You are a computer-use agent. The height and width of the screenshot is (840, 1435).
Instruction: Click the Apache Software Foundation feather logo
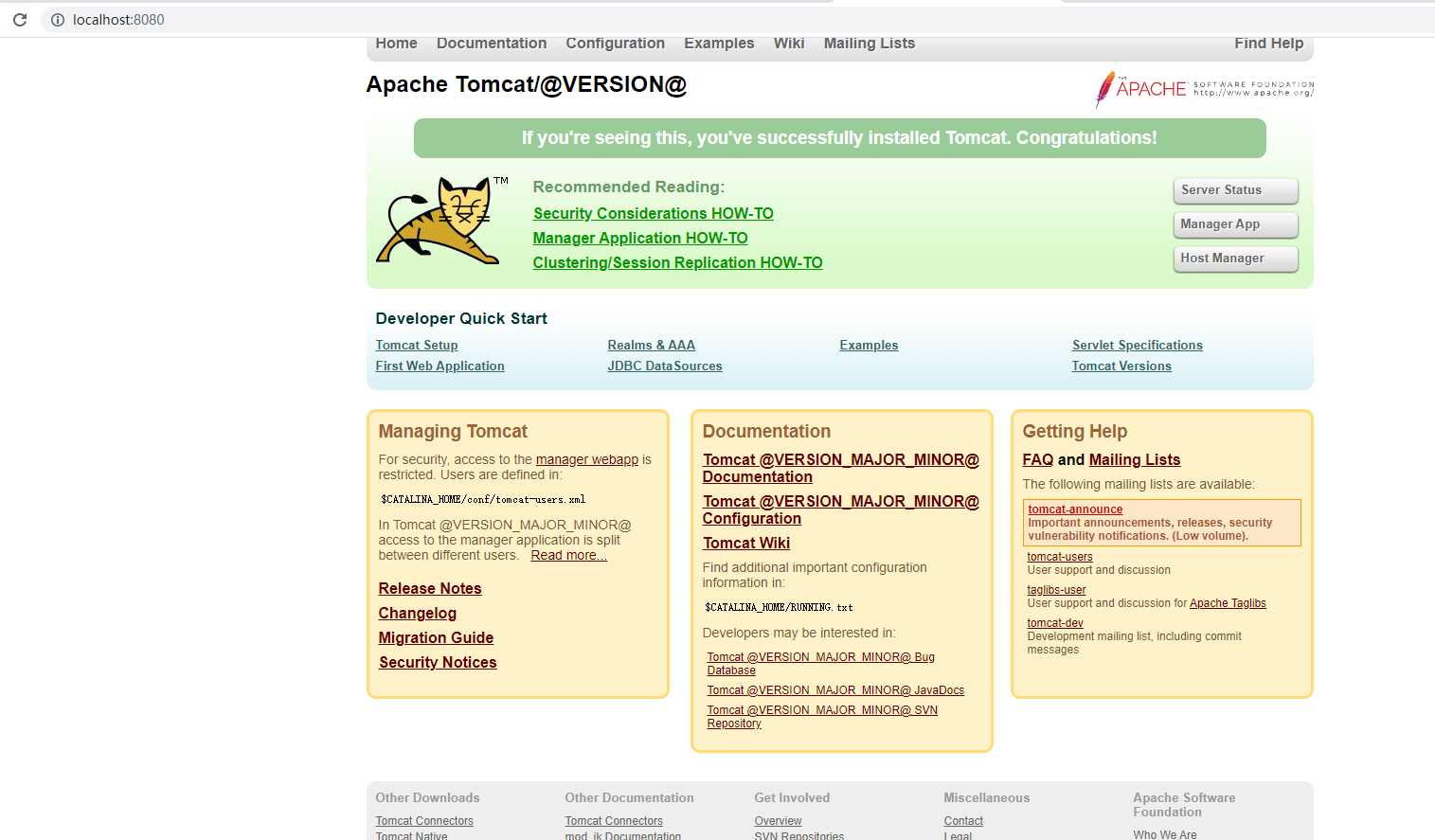(x=1205, y=89)
